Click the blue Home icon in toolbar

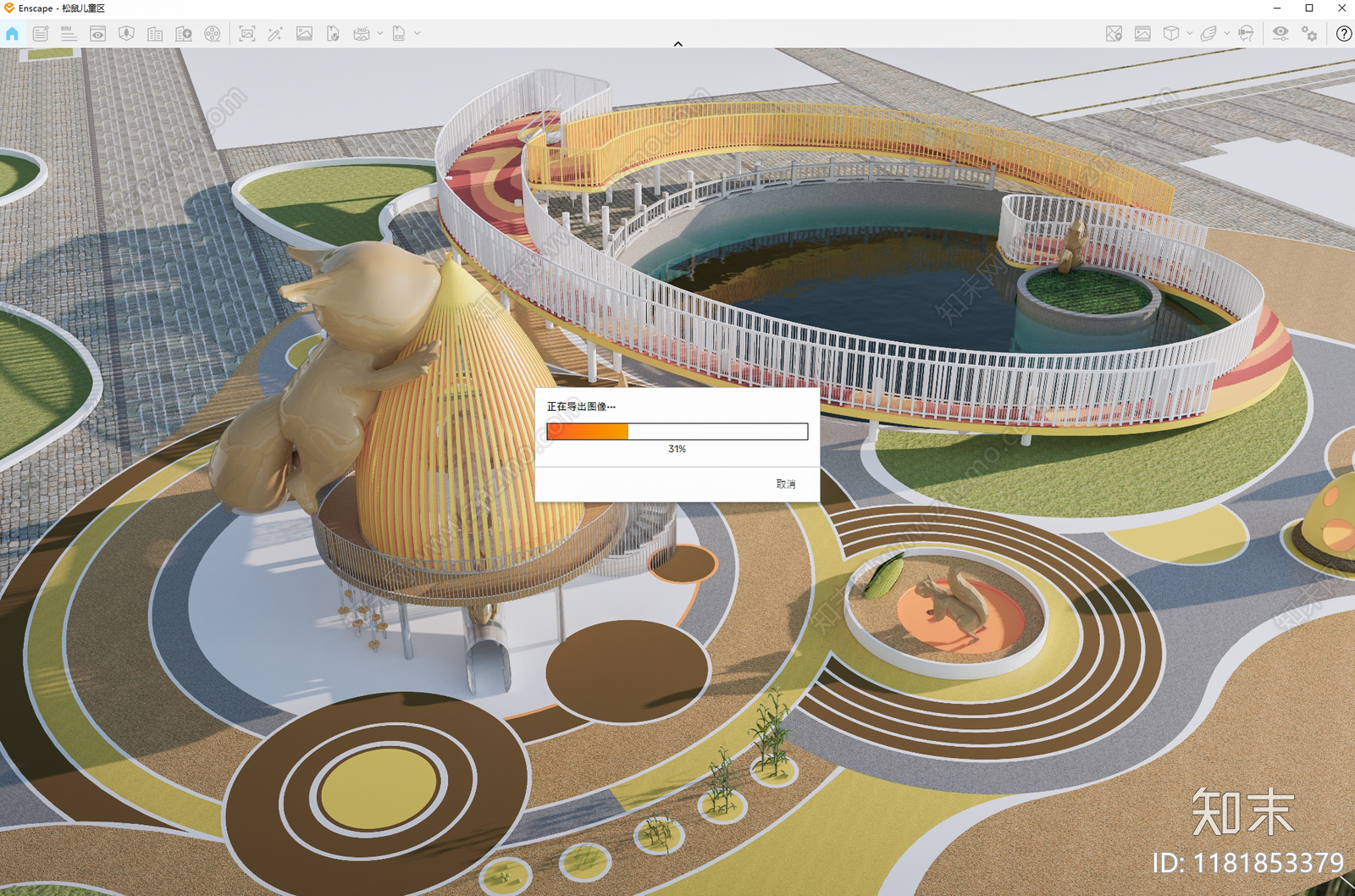12,34
